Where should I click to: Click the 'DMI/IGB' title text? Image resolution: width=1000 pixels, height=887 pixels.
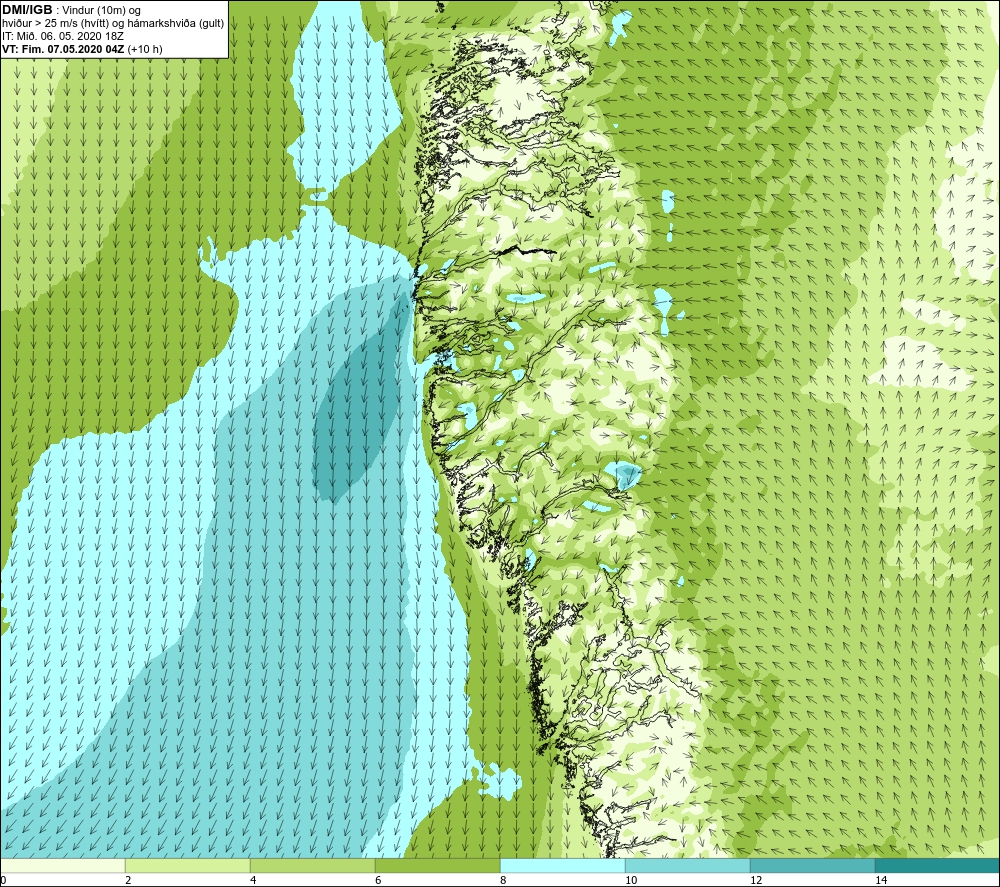point(27,10)
